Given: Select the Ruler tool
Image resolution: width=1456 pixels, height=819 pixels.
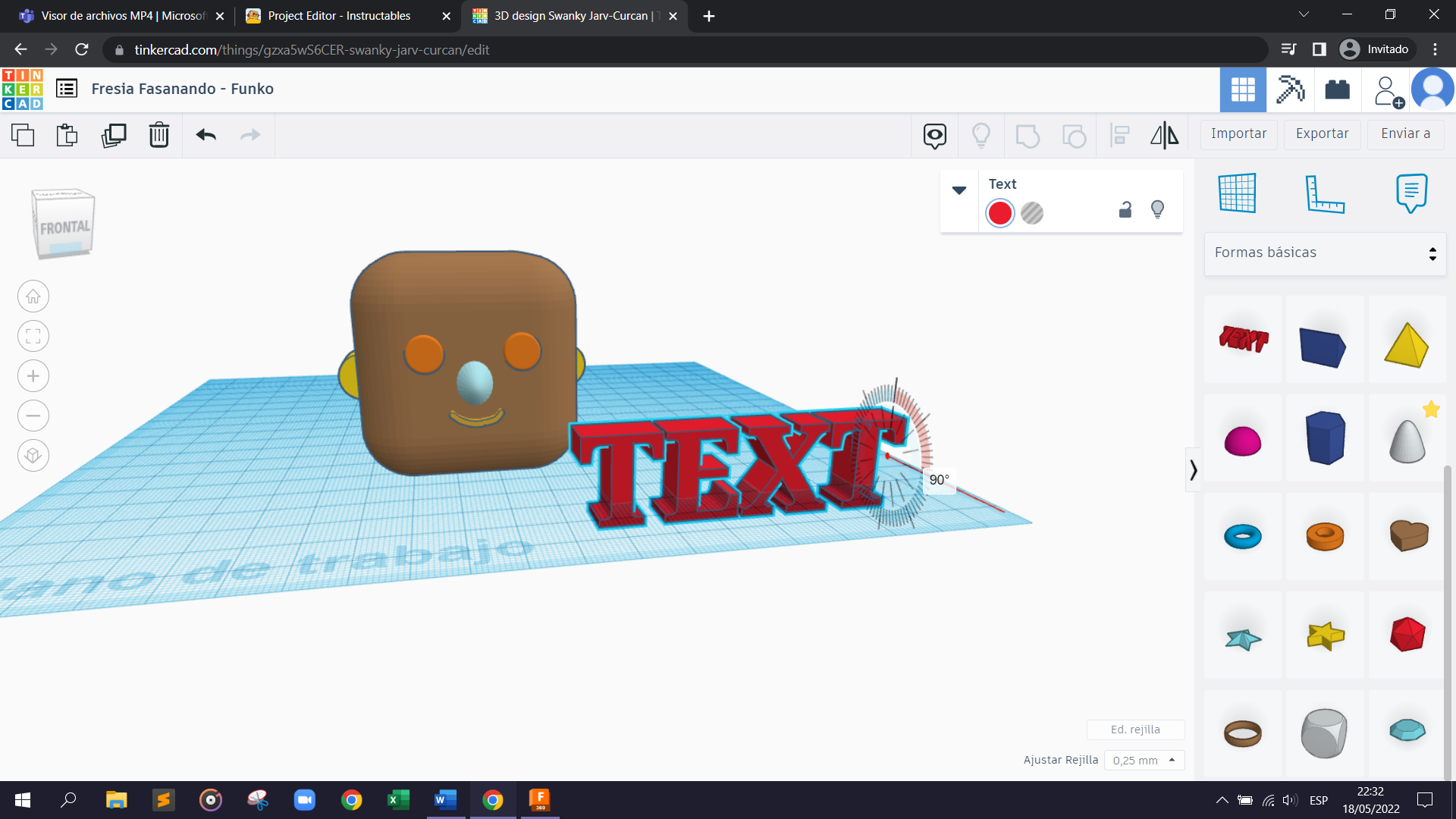Looking at the screenshot, I should [x=1324, y=193].
